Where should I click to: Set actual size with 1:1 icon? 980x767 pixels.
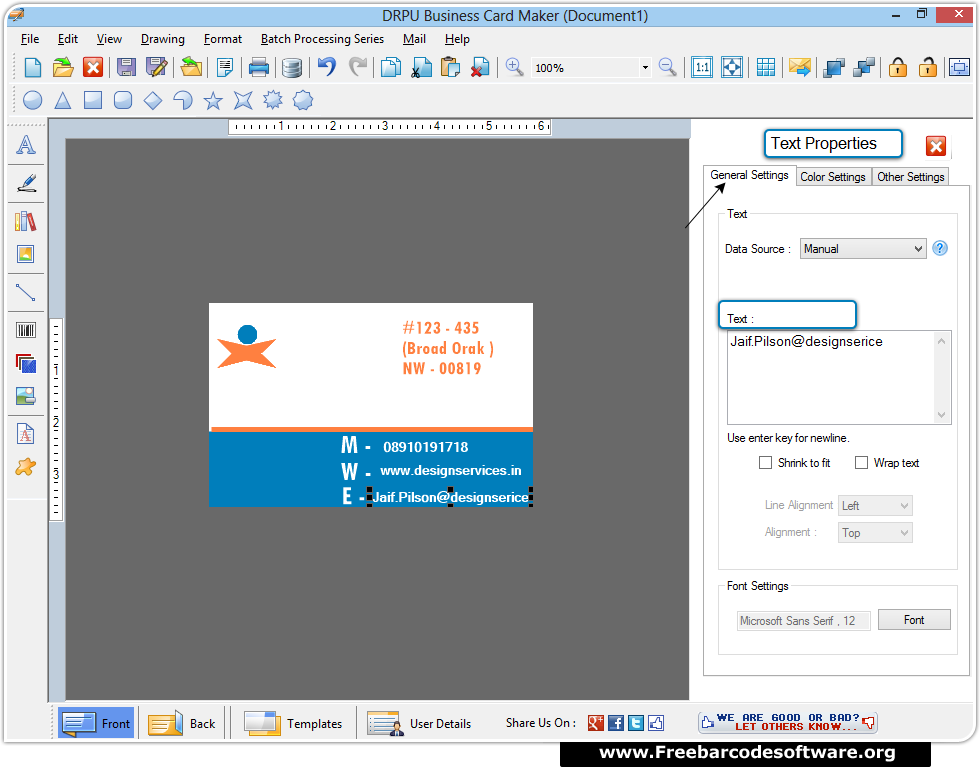702,68
